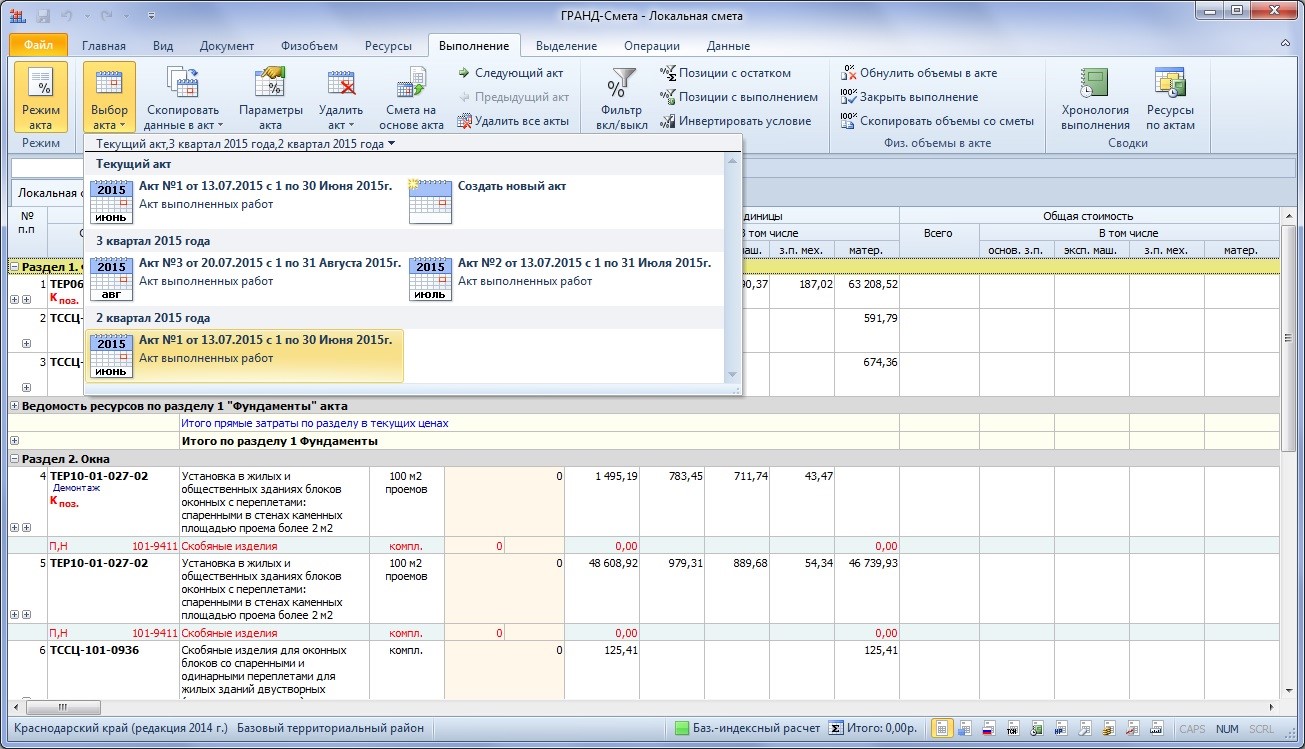The width and height of the screenshot is (1305, 749).
Task: Expand Ведомость ресурсов по разделу 1
Action: [x=14, y=406]
